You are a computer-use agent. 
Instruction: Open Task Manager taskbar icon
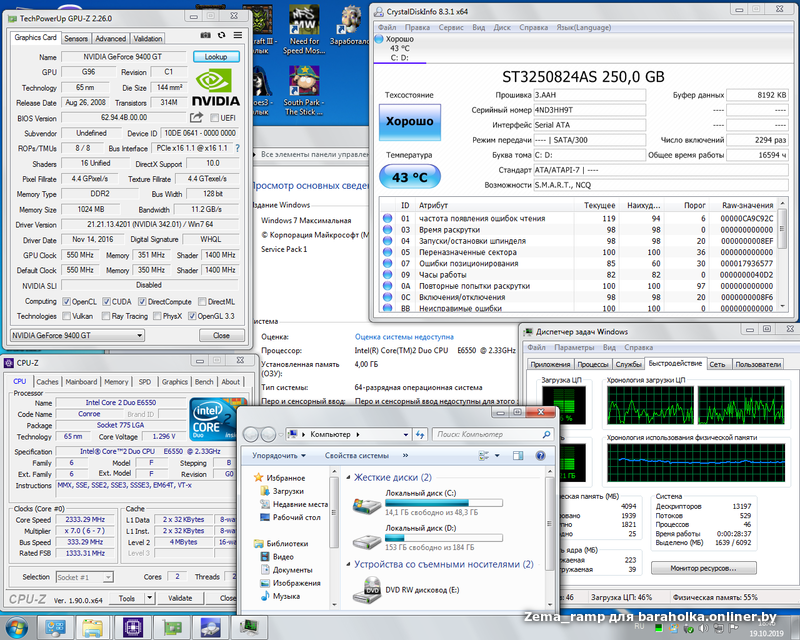pos(249,627)
